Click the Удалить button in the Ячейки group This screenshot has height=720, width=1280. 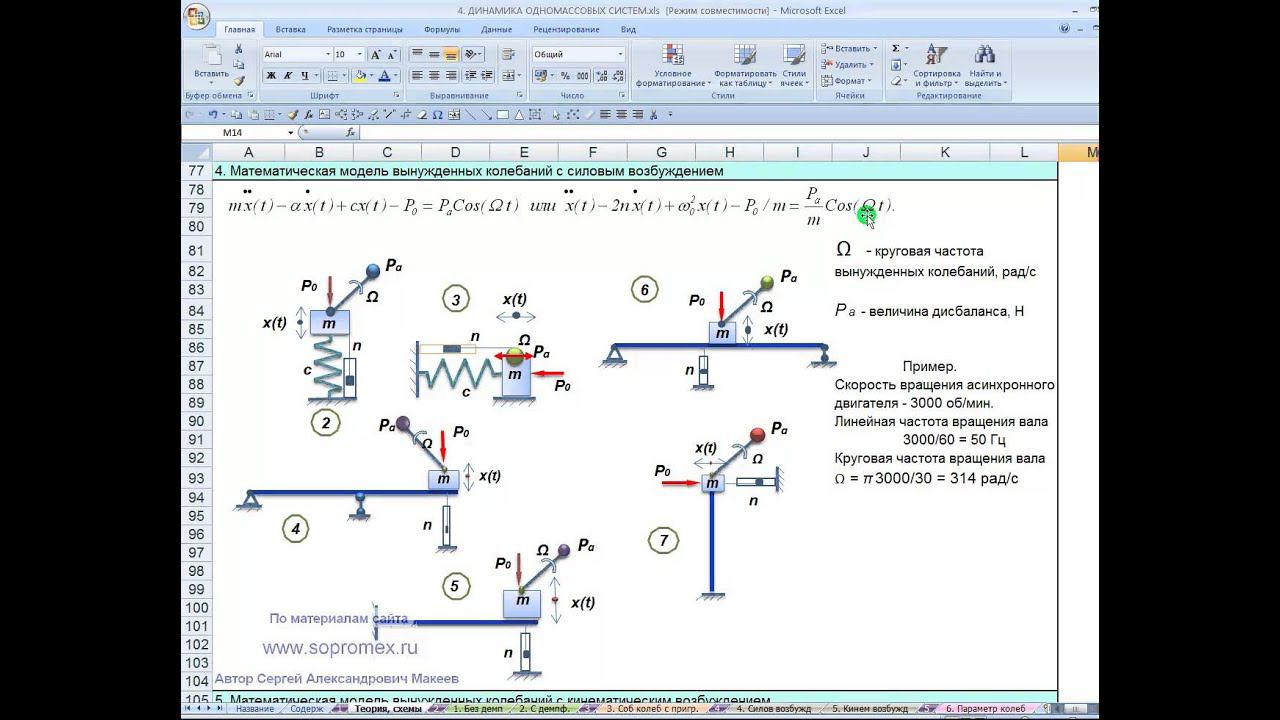point(849,64)
